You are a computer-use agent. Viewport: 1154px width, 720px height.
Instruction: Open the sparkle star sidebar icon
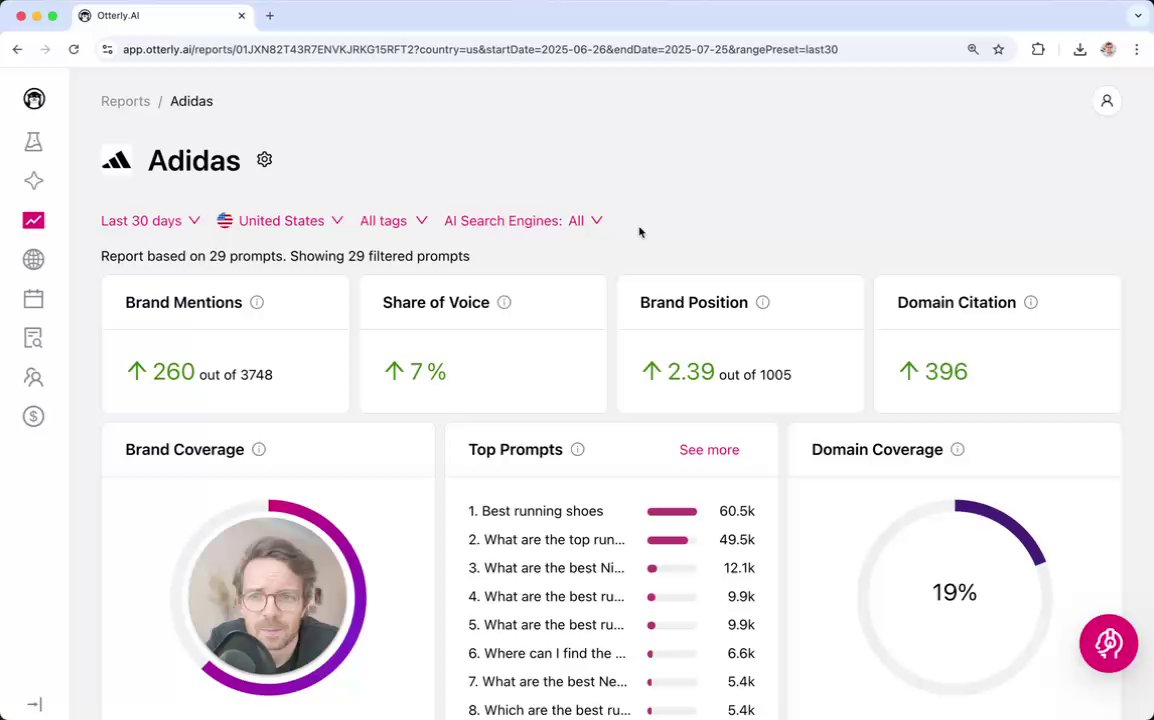34,181
